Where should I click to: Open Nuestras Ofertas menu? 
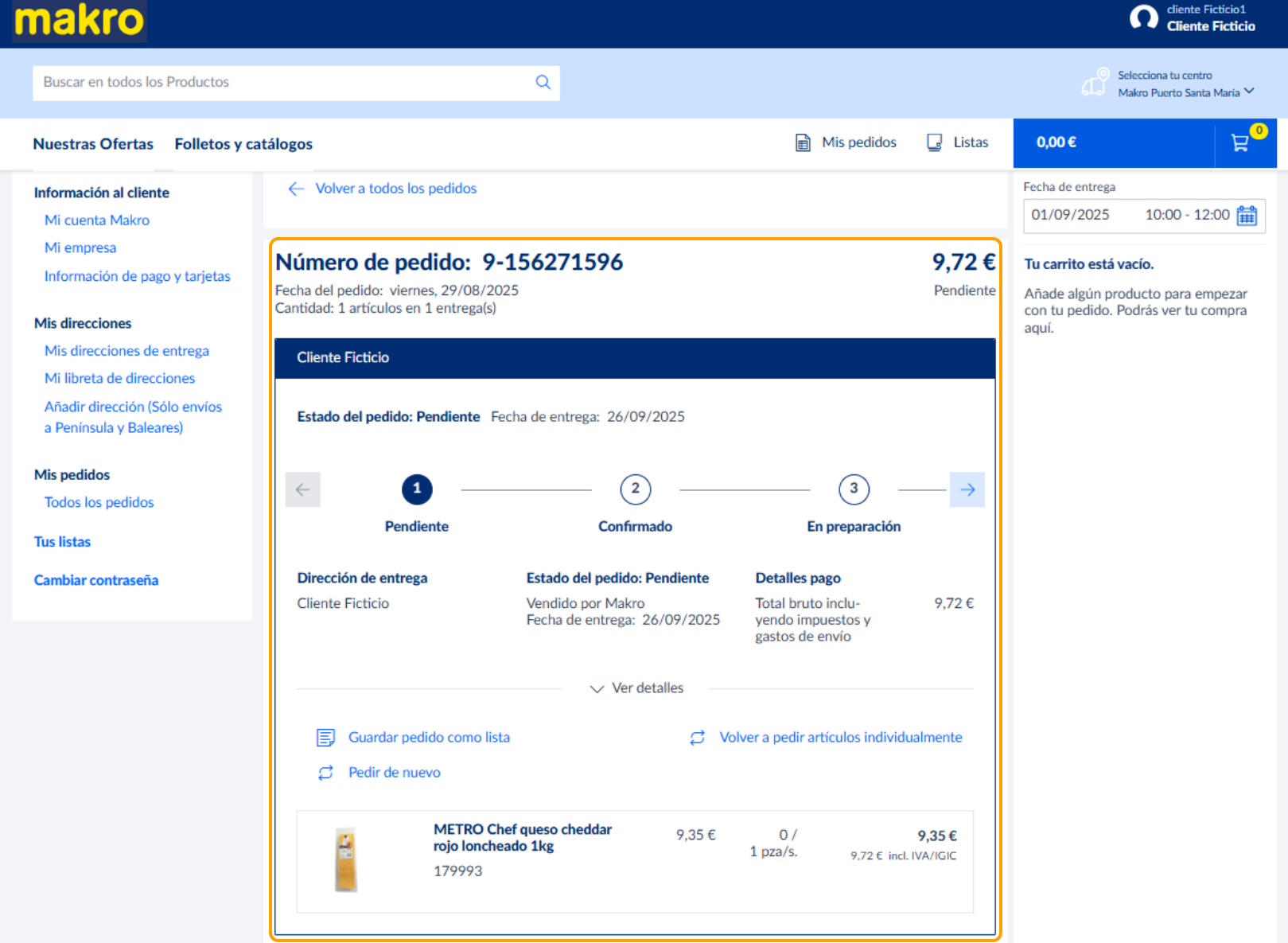pos(93,144)
